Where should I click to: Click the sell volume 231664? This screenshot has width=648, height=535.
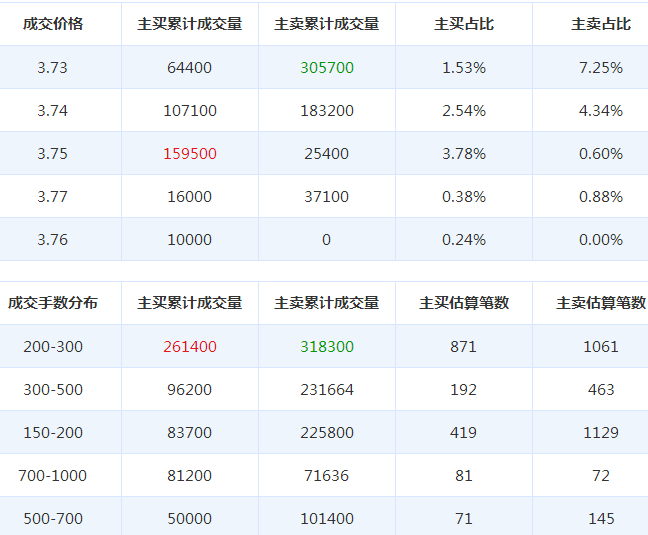tap(327, 389)
